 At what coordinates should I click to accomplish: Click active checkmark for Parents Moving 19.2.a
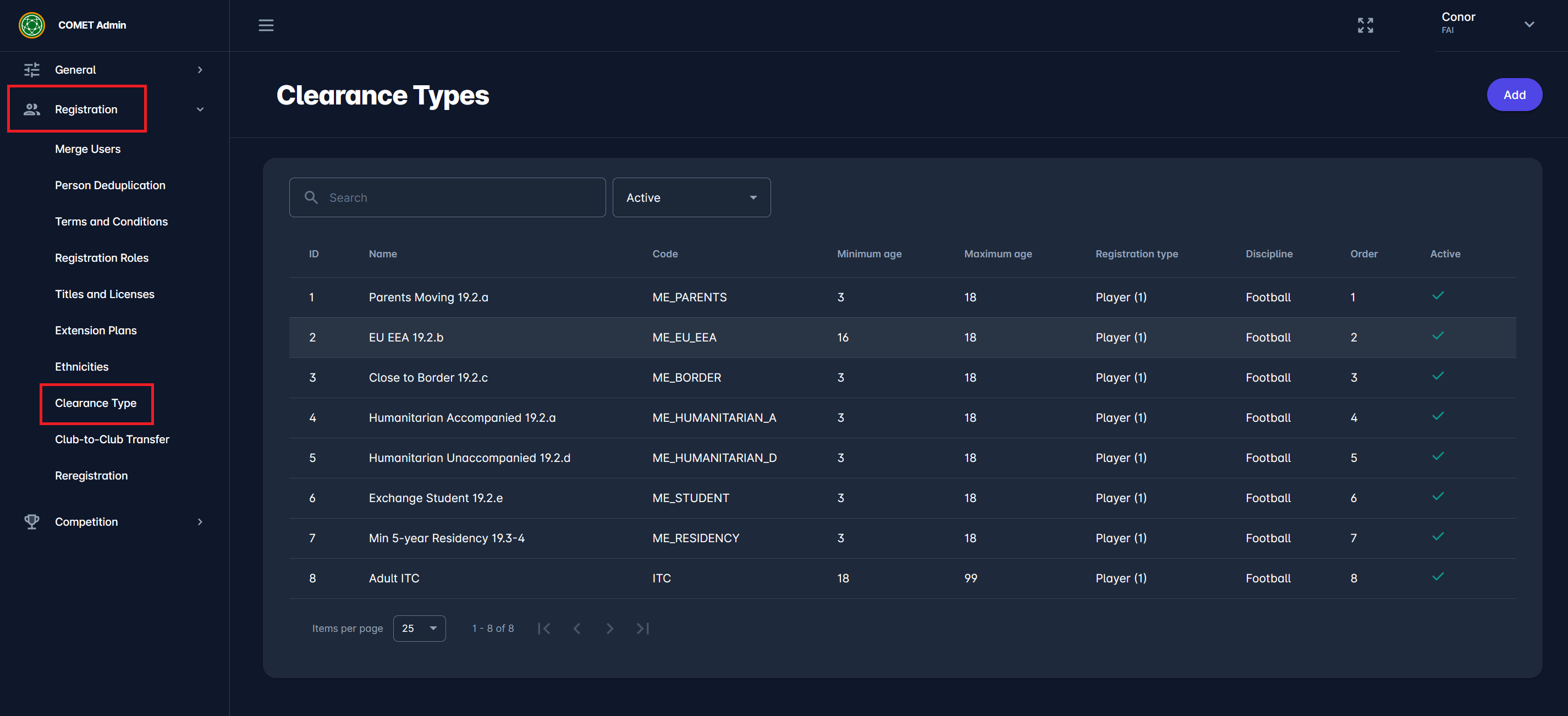pyautogui.click(x=1438, y=296)
